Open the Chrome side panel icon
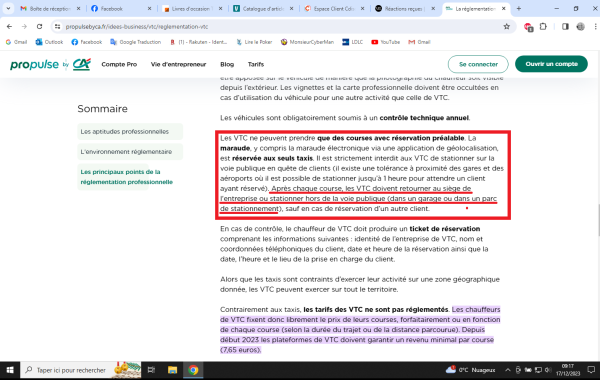Viewport: 600px width, 380px height. [565, 26]
